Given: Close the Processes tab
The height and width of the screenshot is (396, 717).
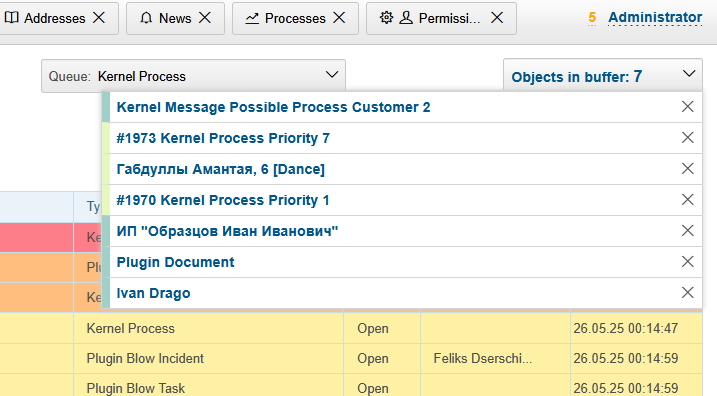Looking at the screenshot, I should (339, 18).
